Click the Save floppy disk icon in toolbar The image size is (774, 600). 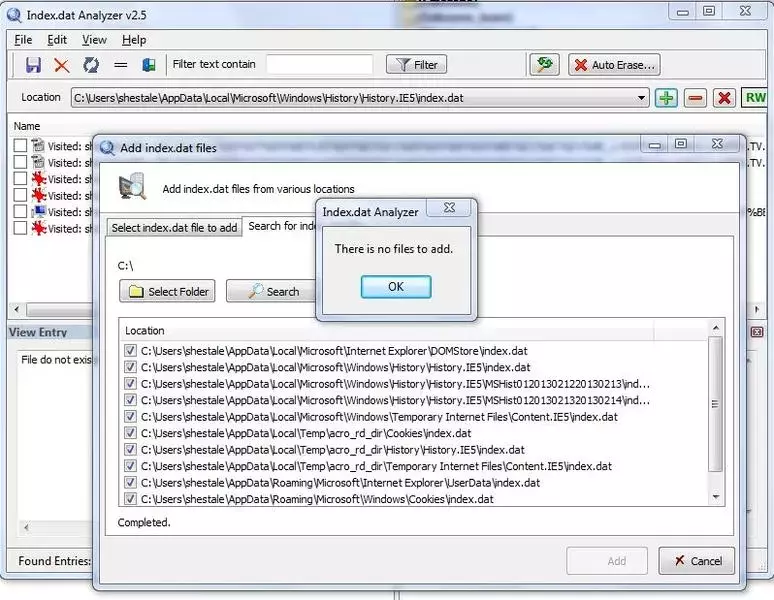click(x=33, y=65)
